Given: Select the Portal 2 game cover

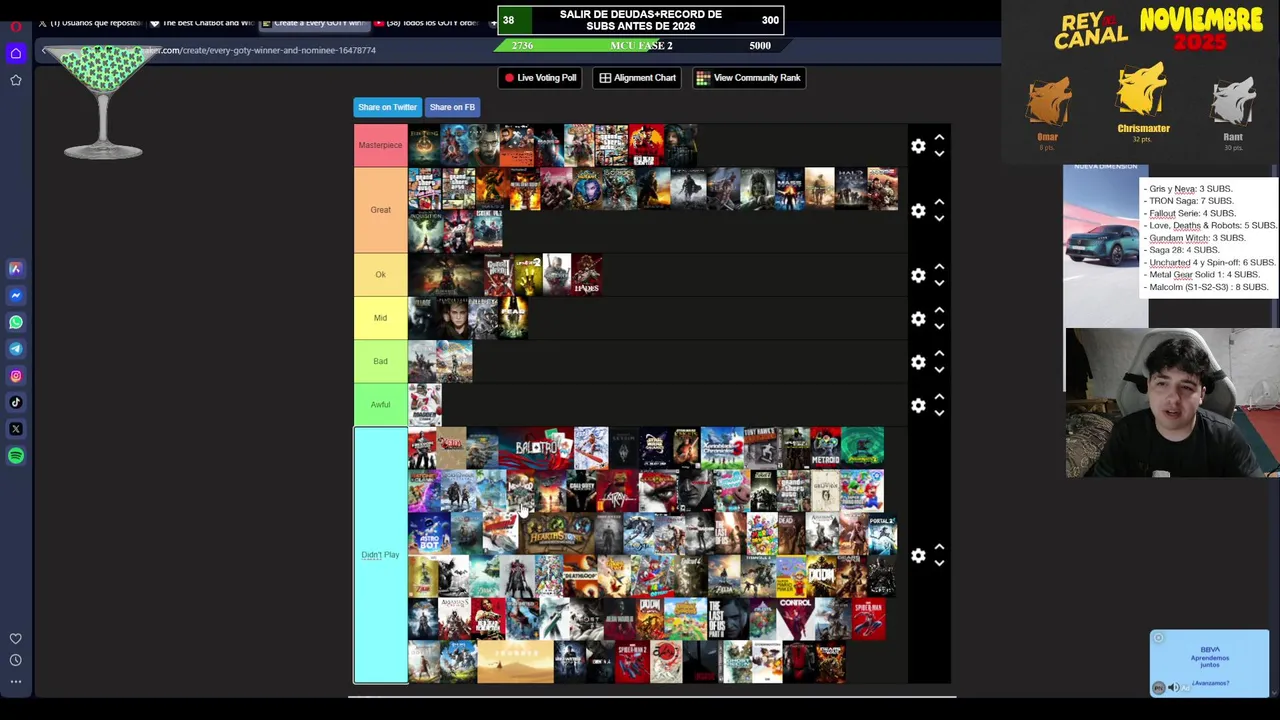Looking at the screenshot, I should click(882, 533).
